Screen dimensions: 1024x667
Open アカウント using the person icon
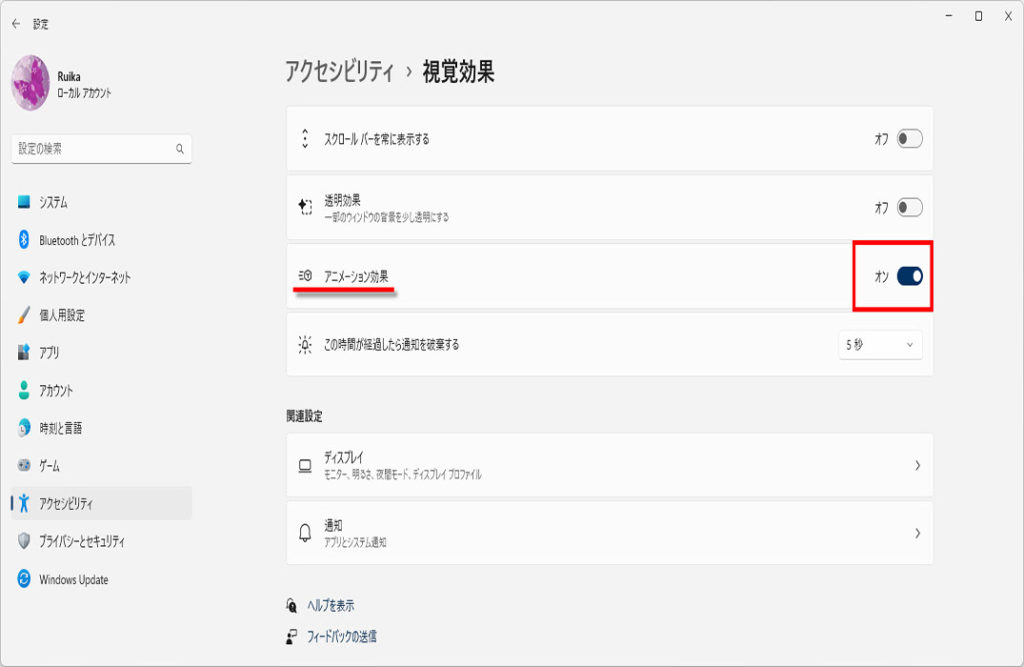pos(25,391)
